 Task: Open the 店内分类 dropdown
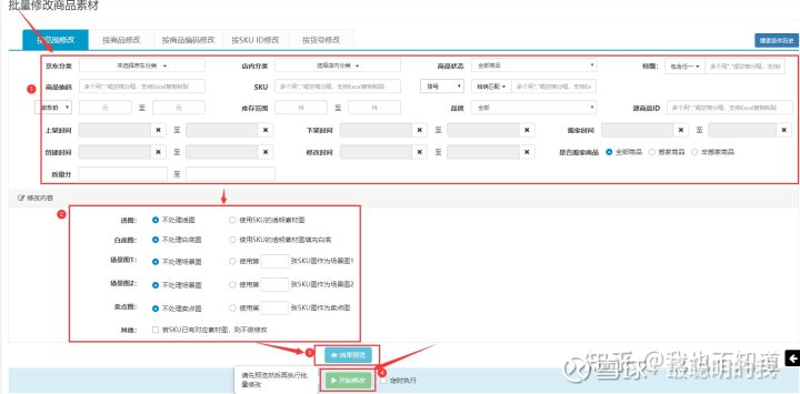pyautogui.click(x=338, y=65)
